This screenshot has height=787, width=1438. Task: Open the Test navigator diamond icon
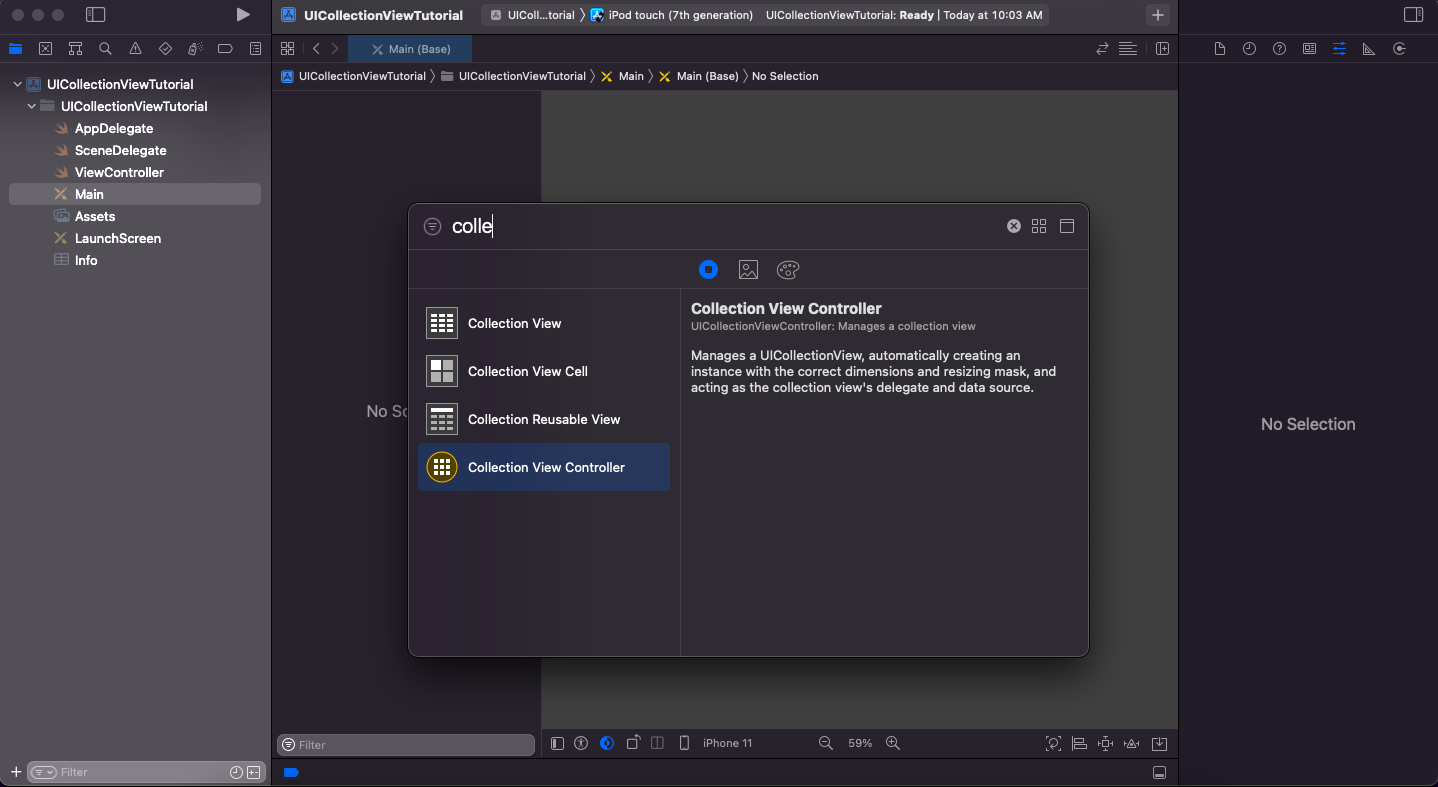165,48
